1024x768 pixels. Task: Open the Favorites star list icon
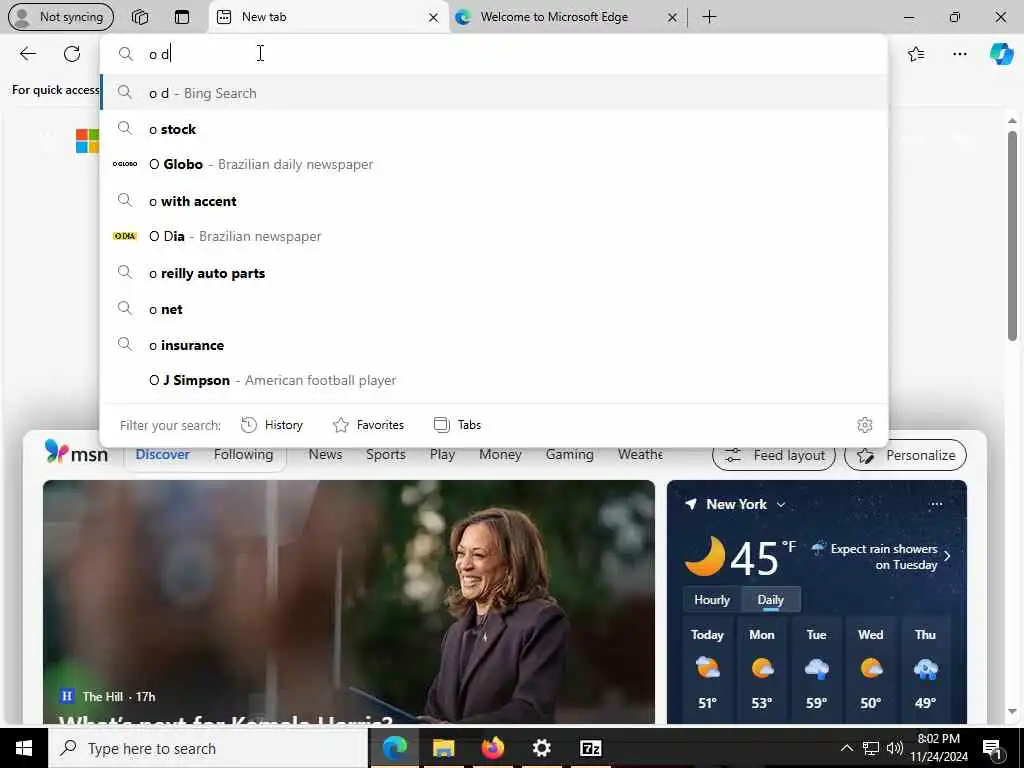[x=916, y=54]
